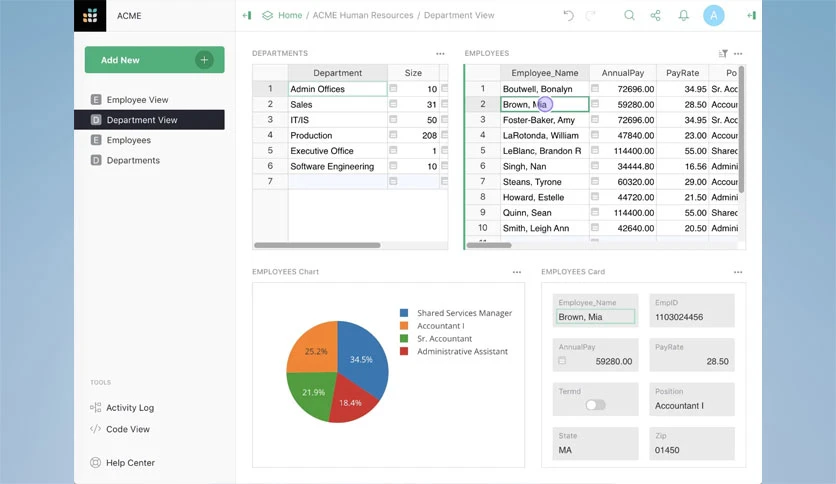Click the Foster-Baker, Amy cell
Image resolution: width=836 pixels, height=484 pixels.
point(544,120)
